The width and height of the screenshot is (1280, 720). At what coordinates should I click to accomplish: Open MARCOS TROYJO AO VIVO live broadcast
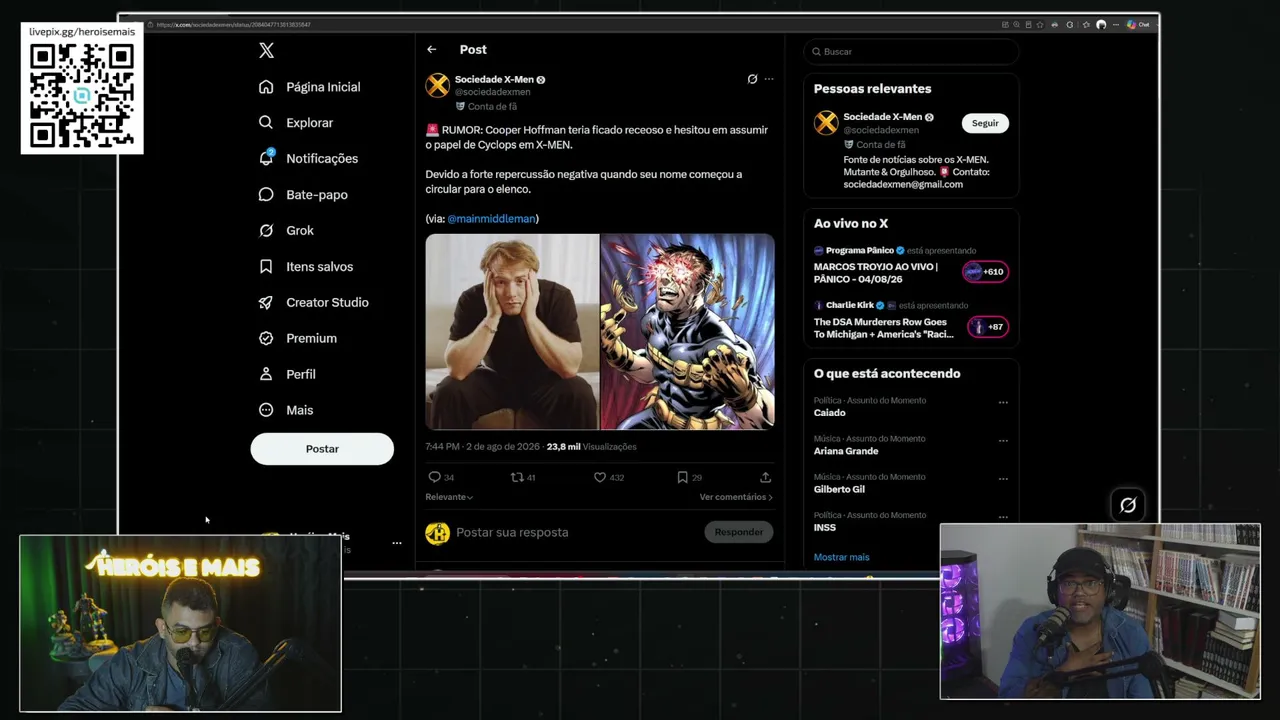(876, 273)
